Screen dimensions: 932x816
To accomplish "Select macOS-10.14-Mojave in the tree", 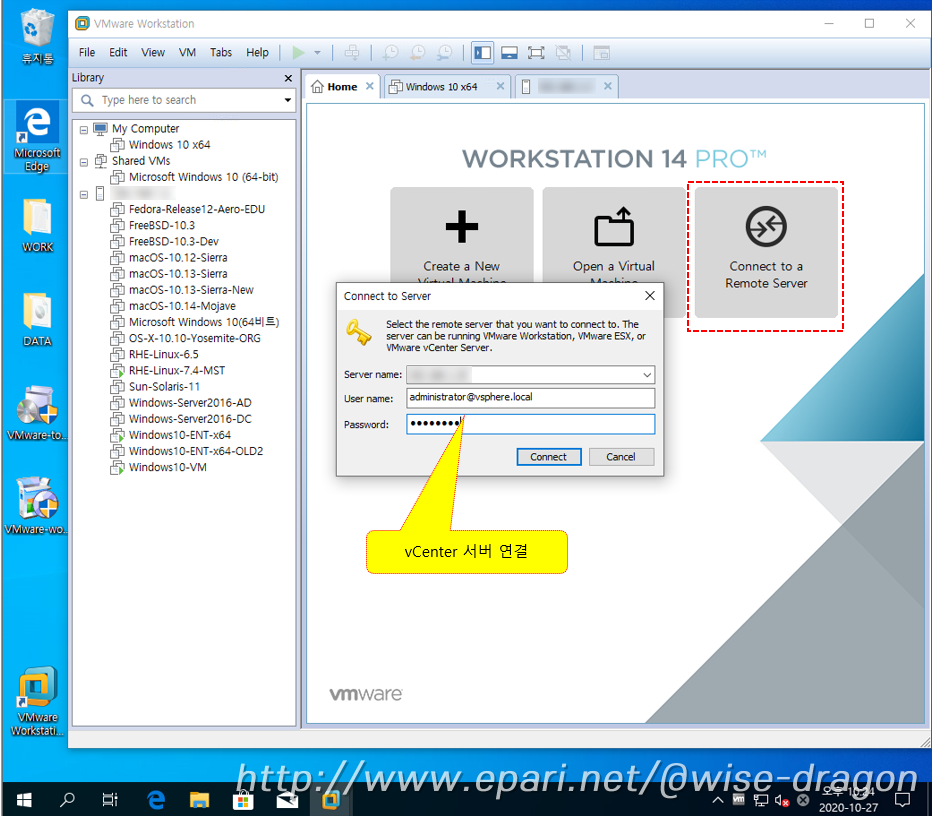I will 182,306.
